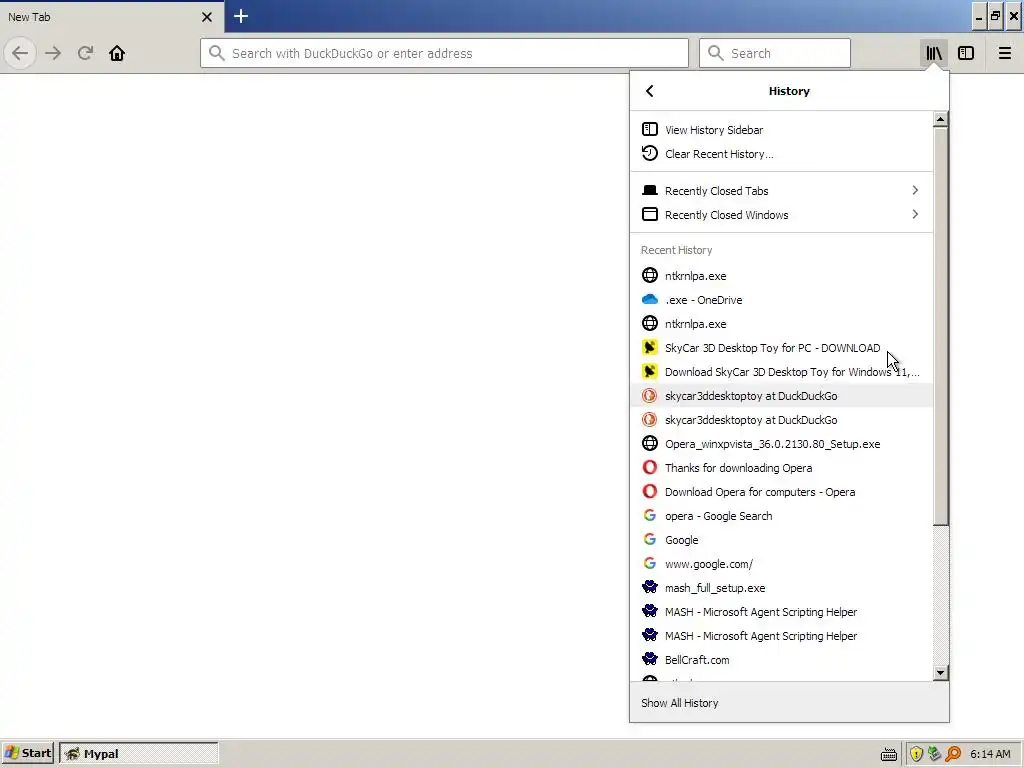1024x768 pixels.
Task: Open SkyCar 3D Desktop Toy for PC - DOWNLOAD
Action: [782, 347]
